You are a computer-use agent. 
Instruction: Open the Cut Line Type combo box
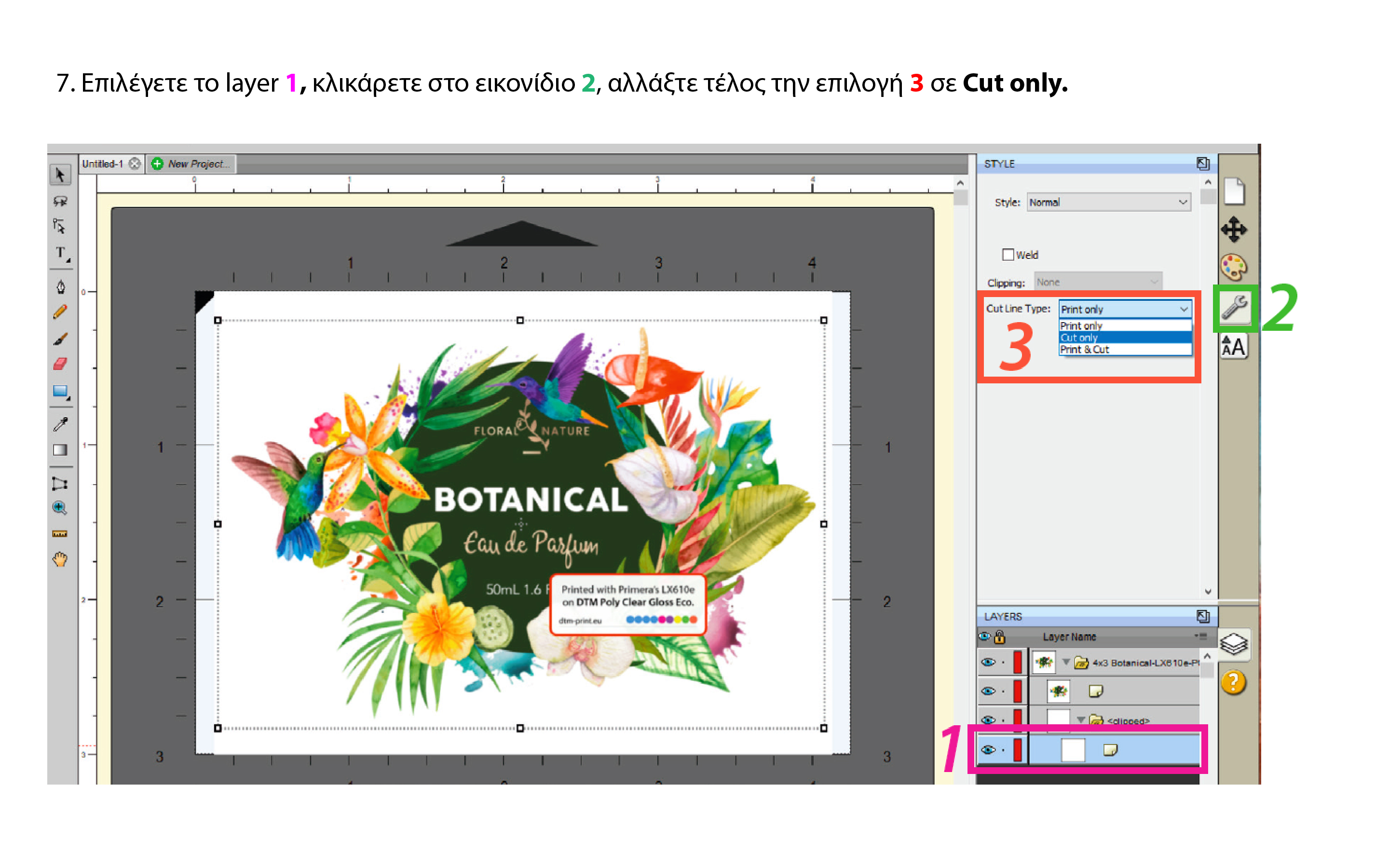(x=1125, y=309)
